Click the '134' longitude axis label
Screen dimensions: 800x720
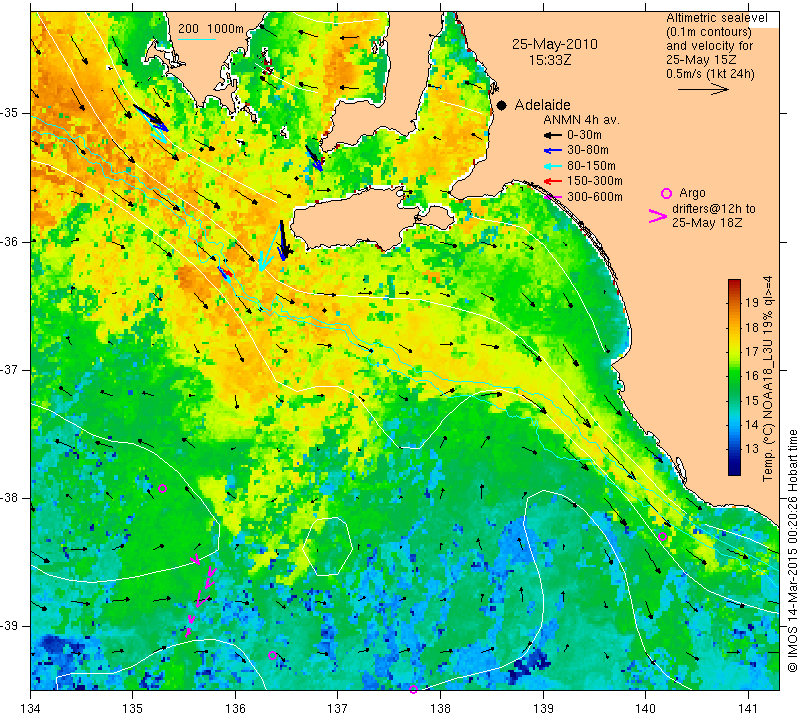[x=31, y=709]
